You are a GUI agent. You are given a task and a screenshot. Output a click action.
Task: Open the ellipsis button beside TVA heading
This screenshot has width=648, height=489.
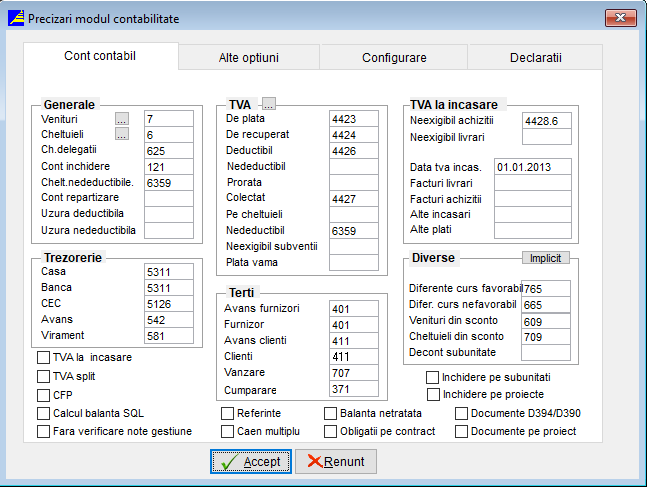268,104
